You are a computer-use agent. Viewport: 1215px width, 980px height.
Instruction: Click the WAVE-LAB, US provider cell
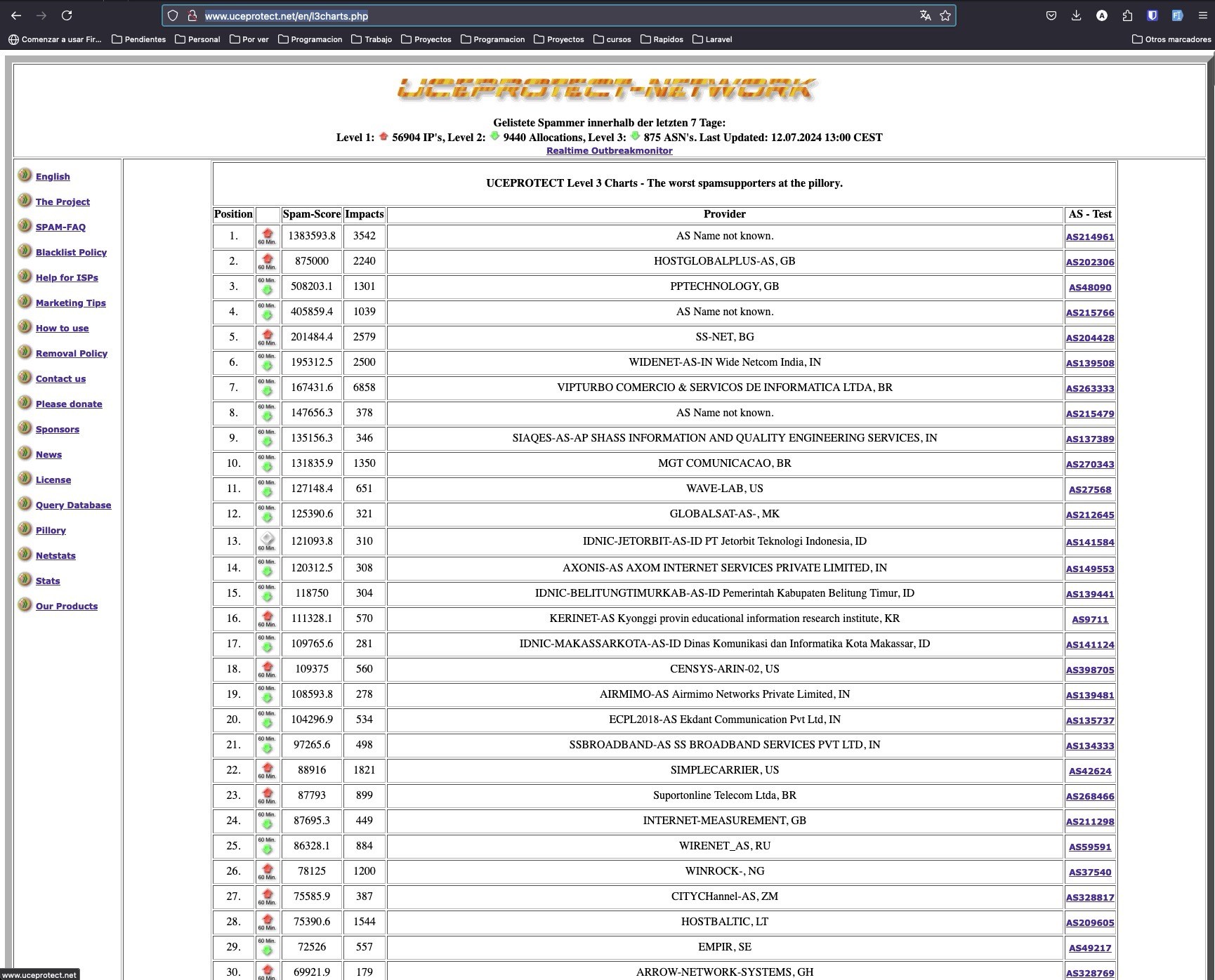coord(725,489)
